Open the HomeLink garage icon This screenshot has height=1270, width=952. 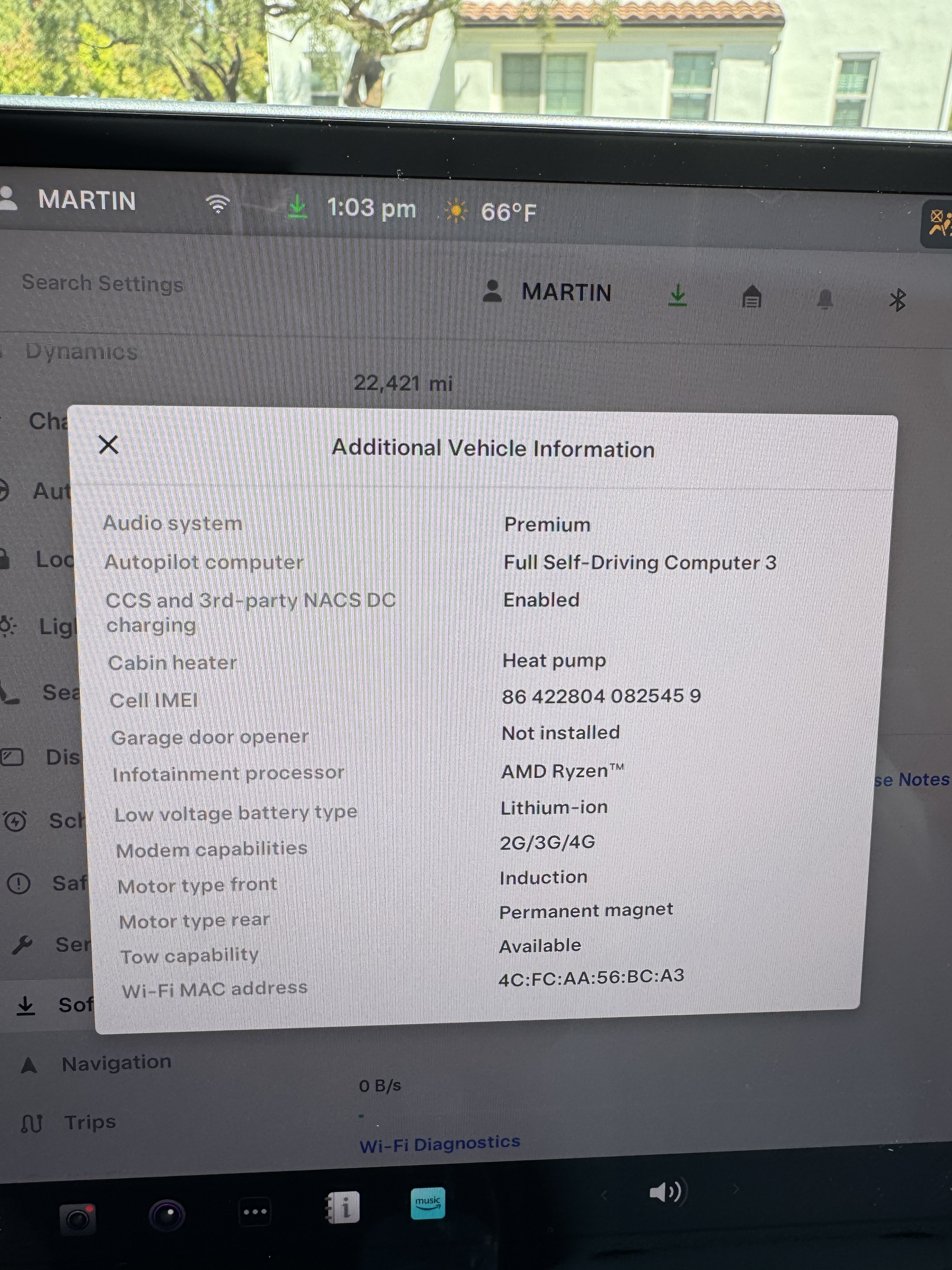[751, 297]
